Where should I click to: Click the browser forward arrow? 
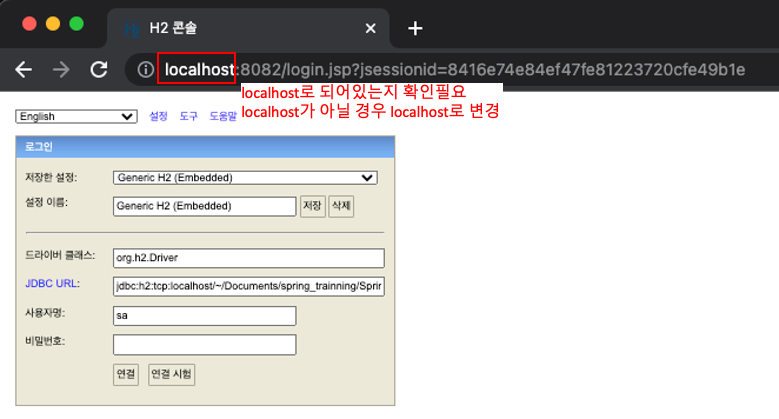pos(61,70)
